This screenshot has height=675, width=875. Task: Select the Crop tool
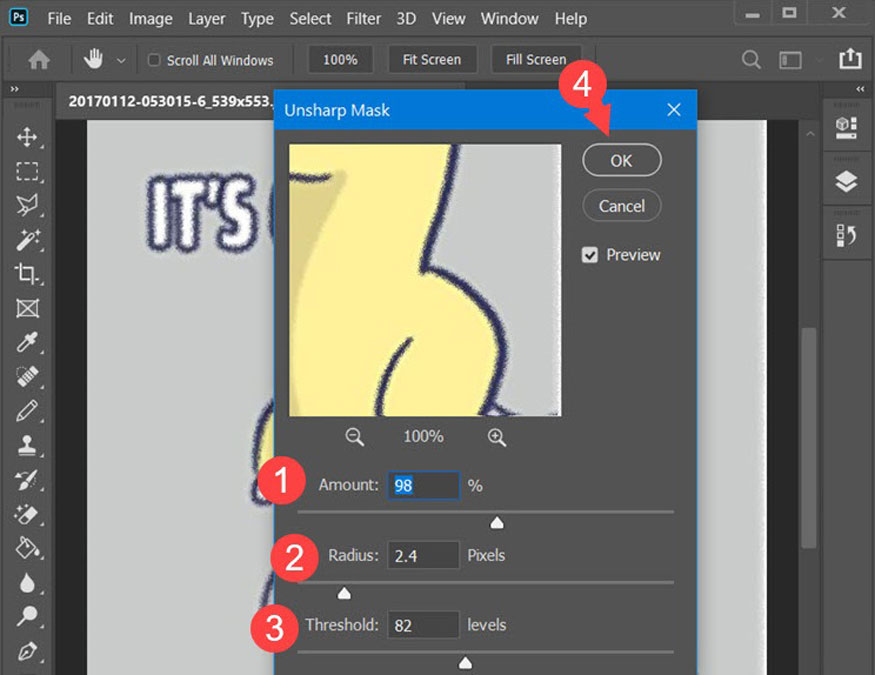click(27, 274)
